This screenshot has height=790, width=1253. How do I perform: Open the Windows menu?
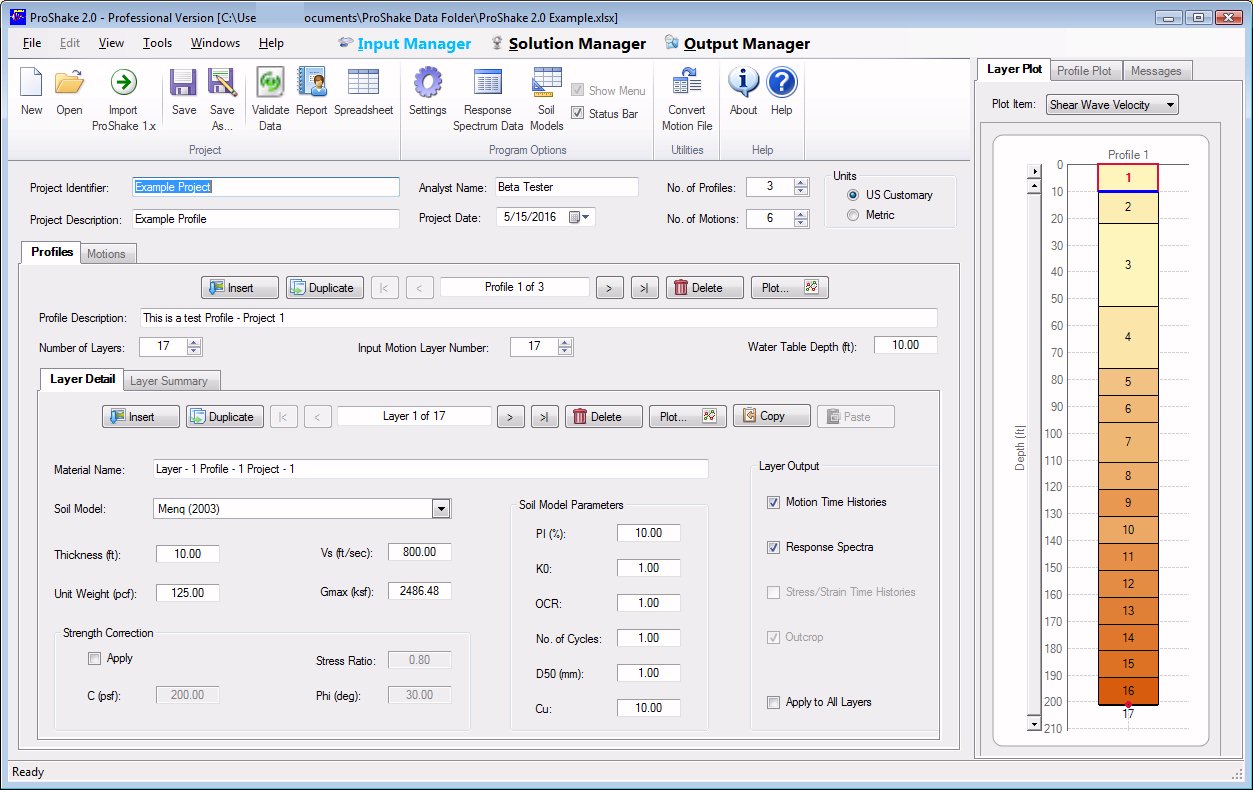click(215, 43)
